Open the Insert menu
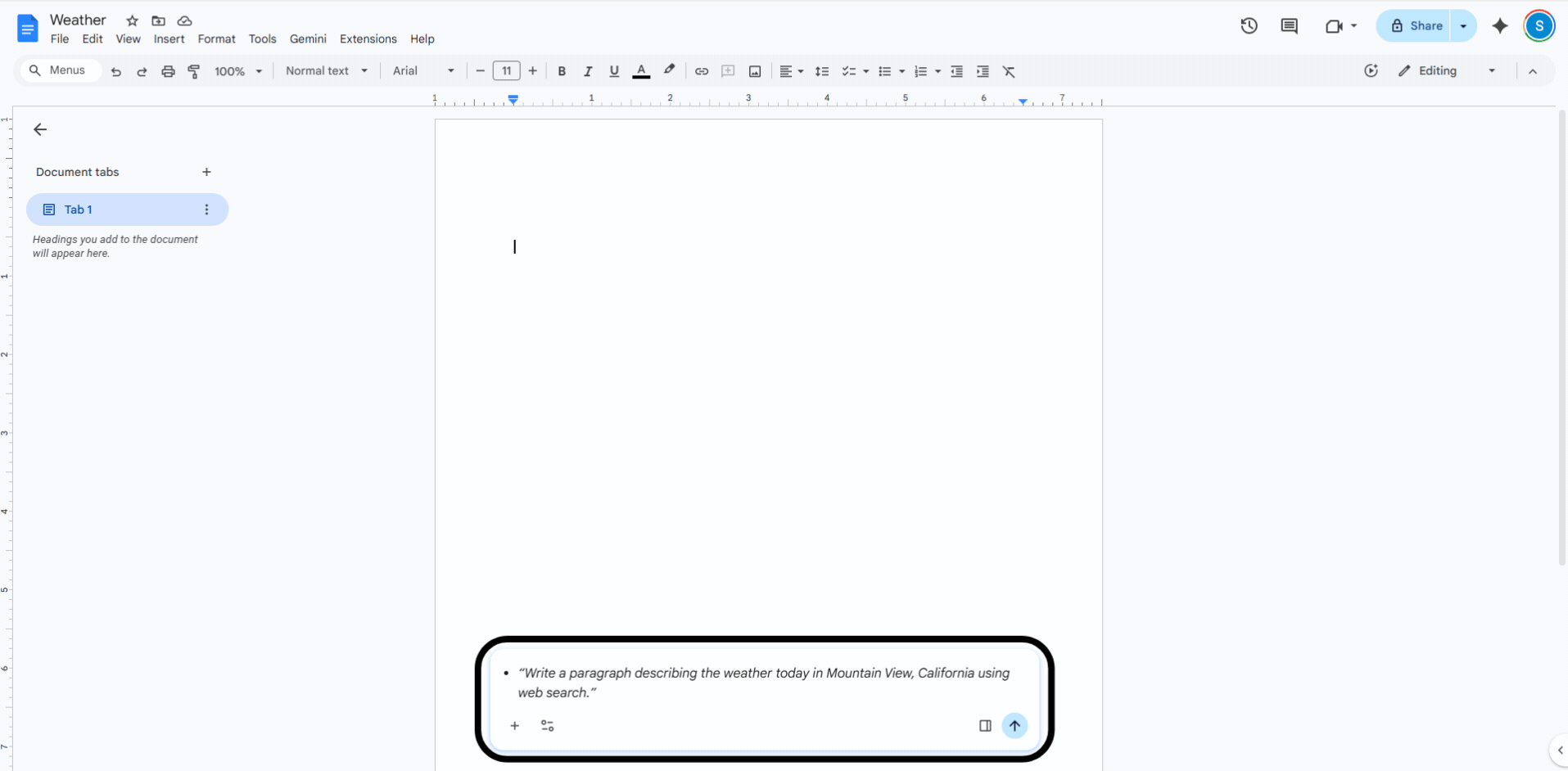This screenshot has height=771, width=1568. pos(169,38)
